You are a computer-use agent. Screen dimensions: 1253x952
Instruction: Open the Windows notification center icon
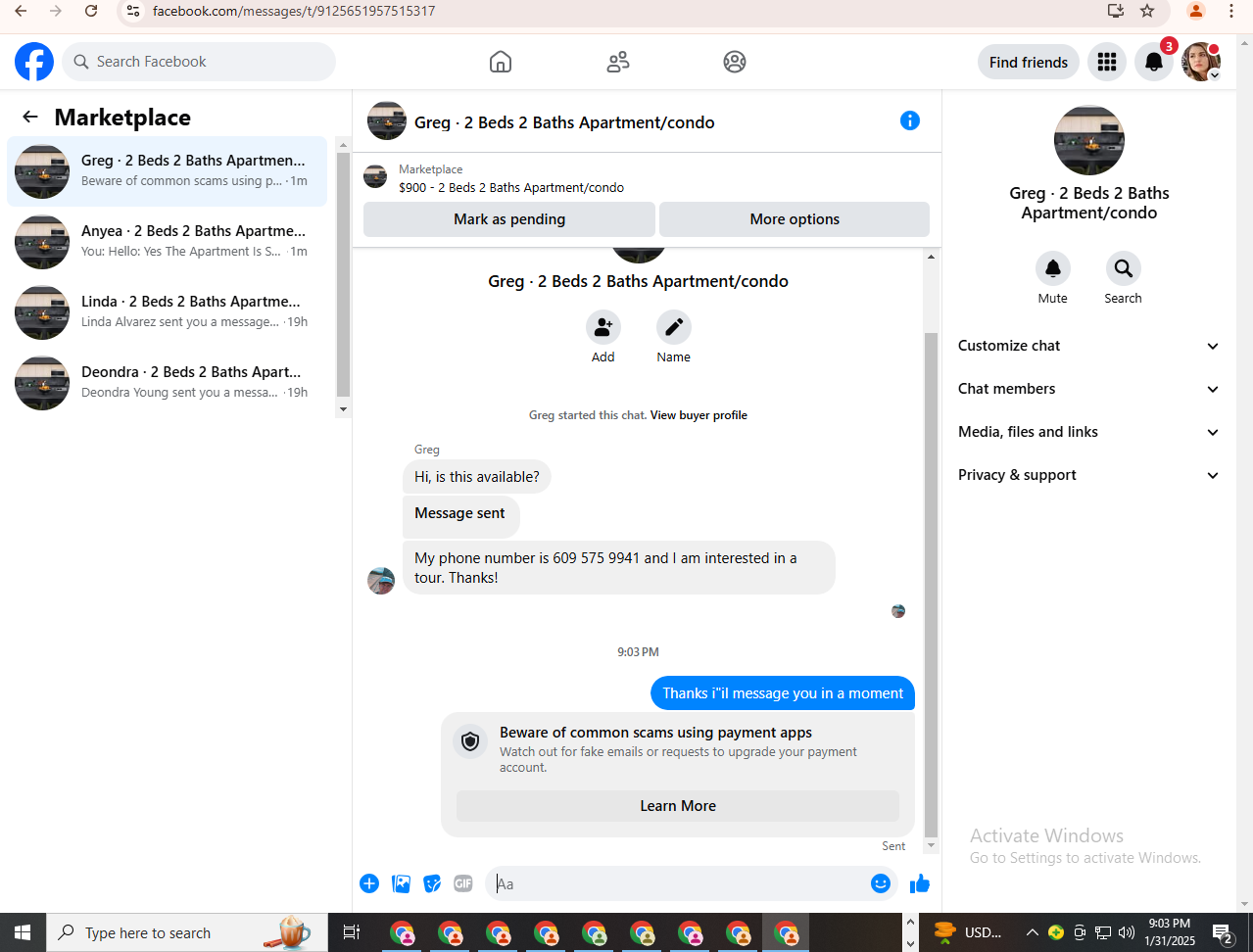point(1223,932)
